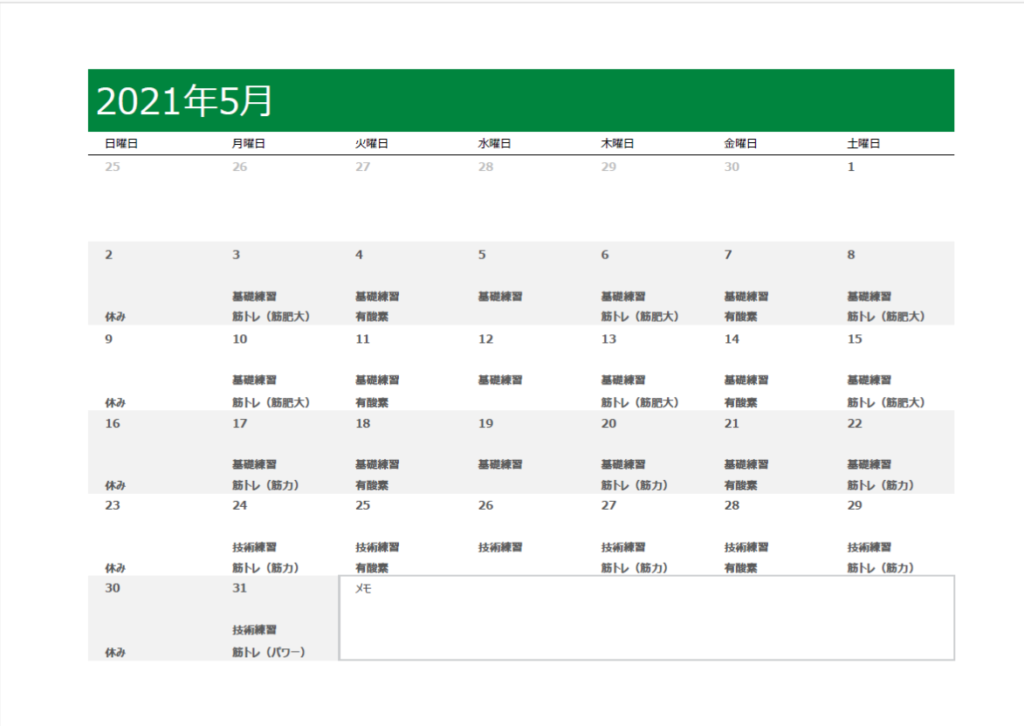Click the greyed-out April 25 date
Viewport: 1024px width, 726px height.
pyautogui.click(x=112, y=167)
